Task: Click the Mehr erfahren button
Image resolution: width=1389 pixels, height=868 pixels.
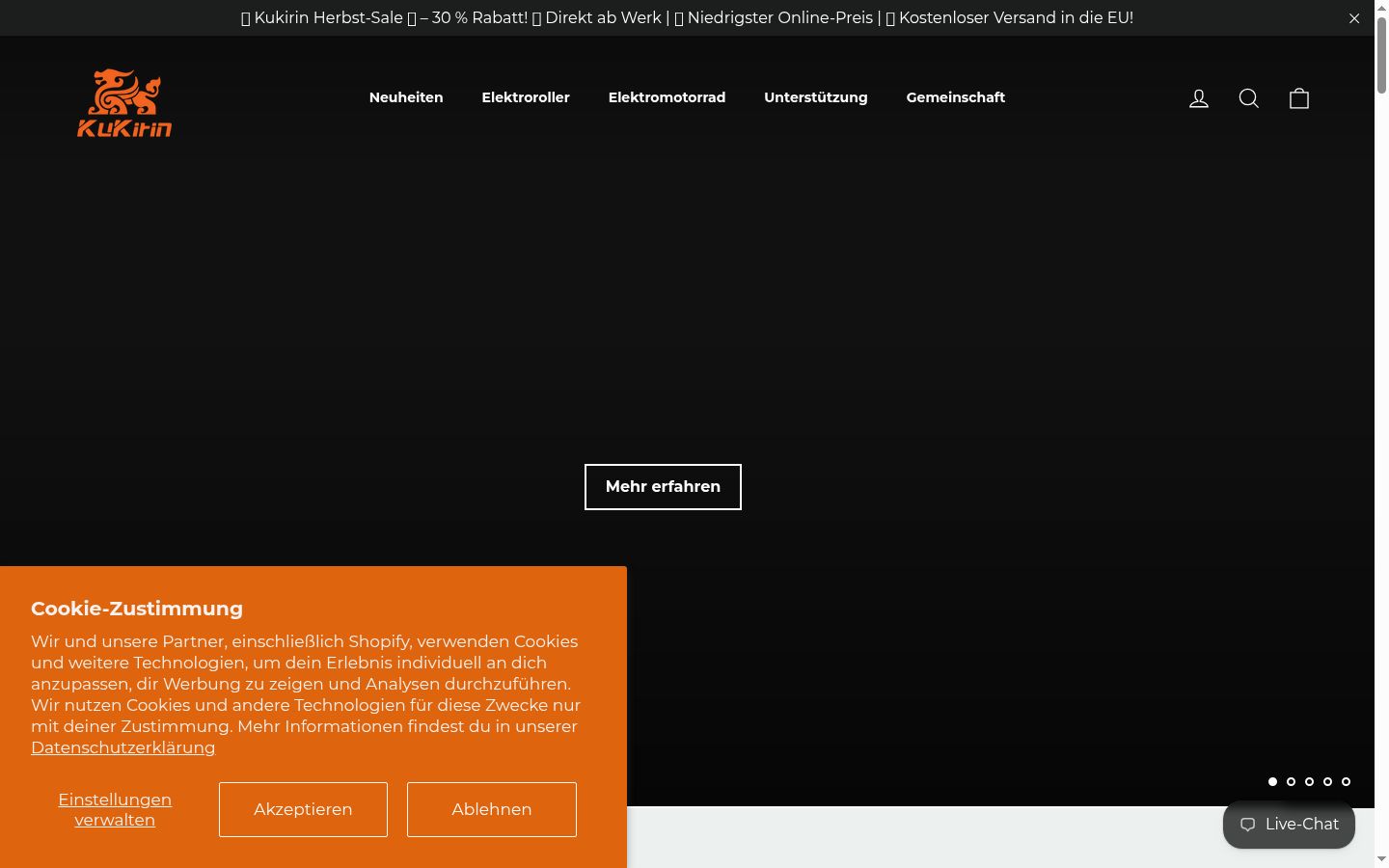Action: (663, 487)
